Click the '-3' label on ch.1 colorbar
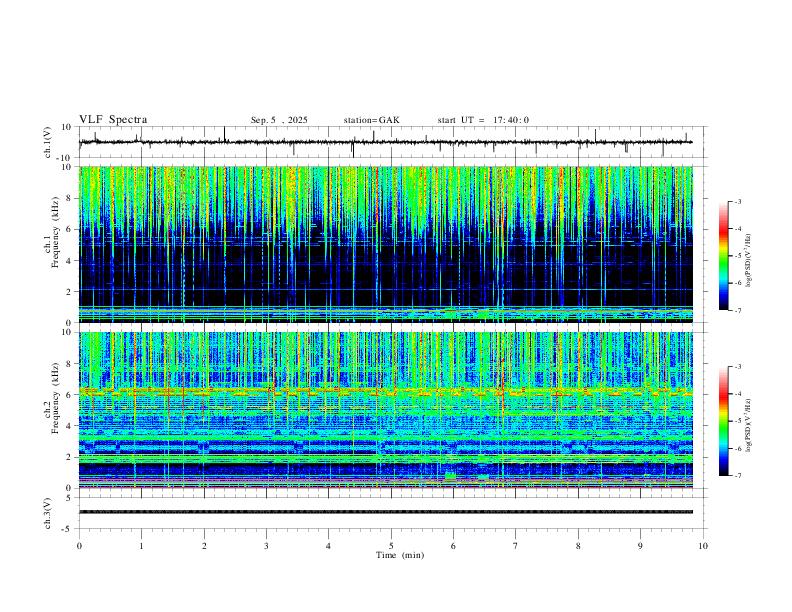Viewport: 792px width, 612px height. coord(737,201)
